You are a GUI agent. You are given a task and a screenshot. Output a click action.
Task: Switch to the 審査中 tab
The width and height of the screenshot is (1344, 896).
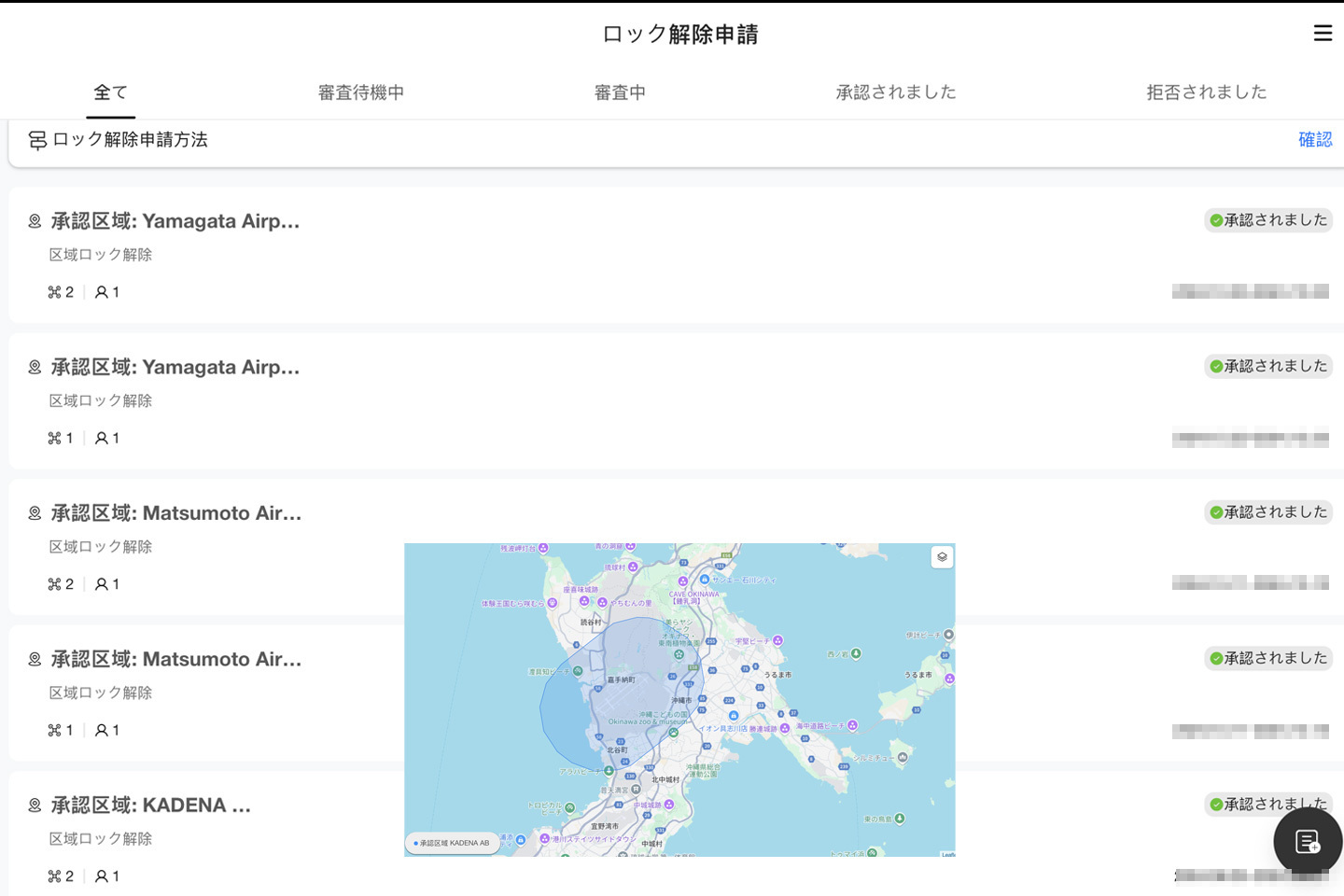tap(620, 92)
